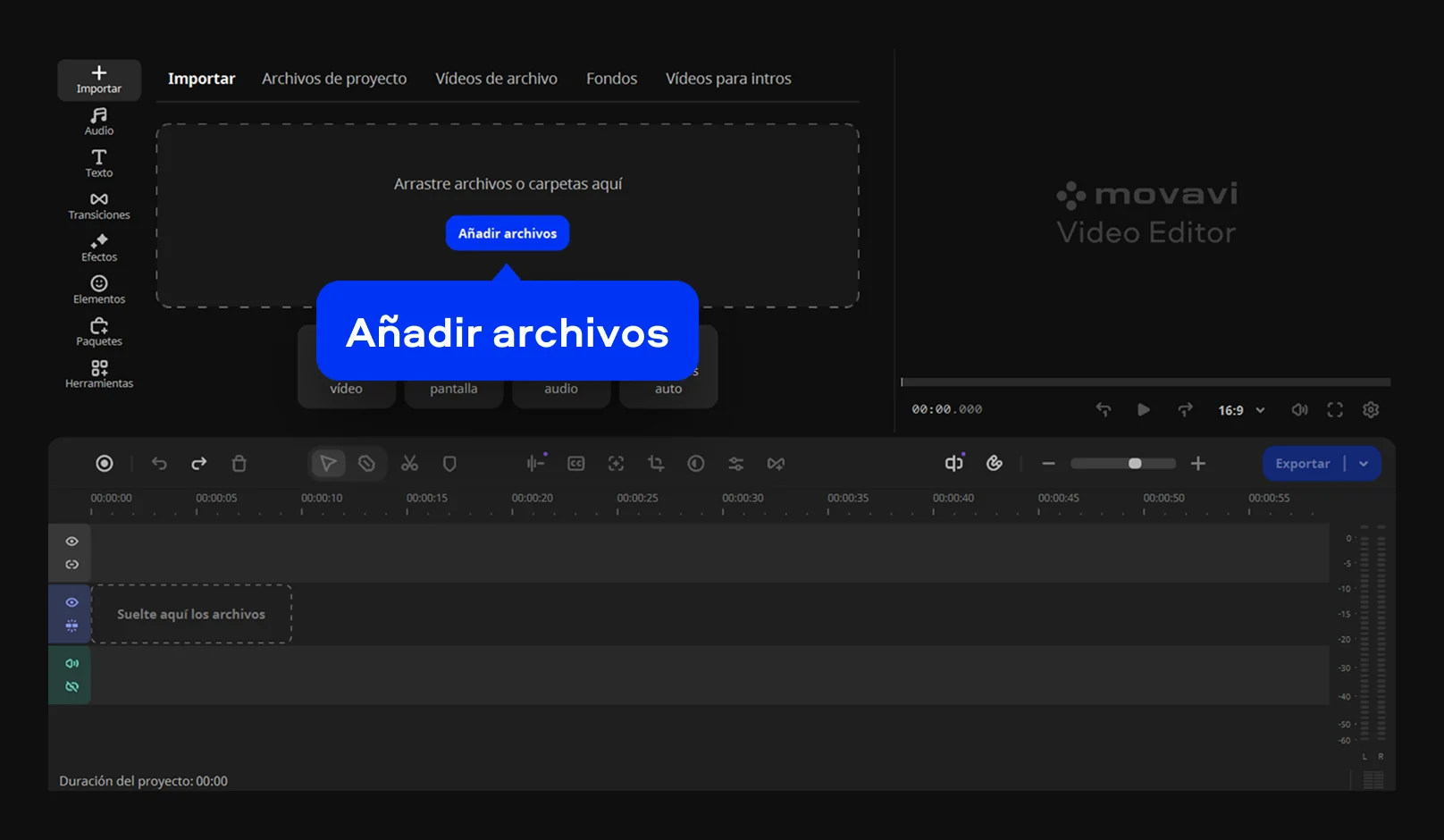Click the record button in timeline toolbar
Viewport: 1444px width, 840px height.
(105, 464)
